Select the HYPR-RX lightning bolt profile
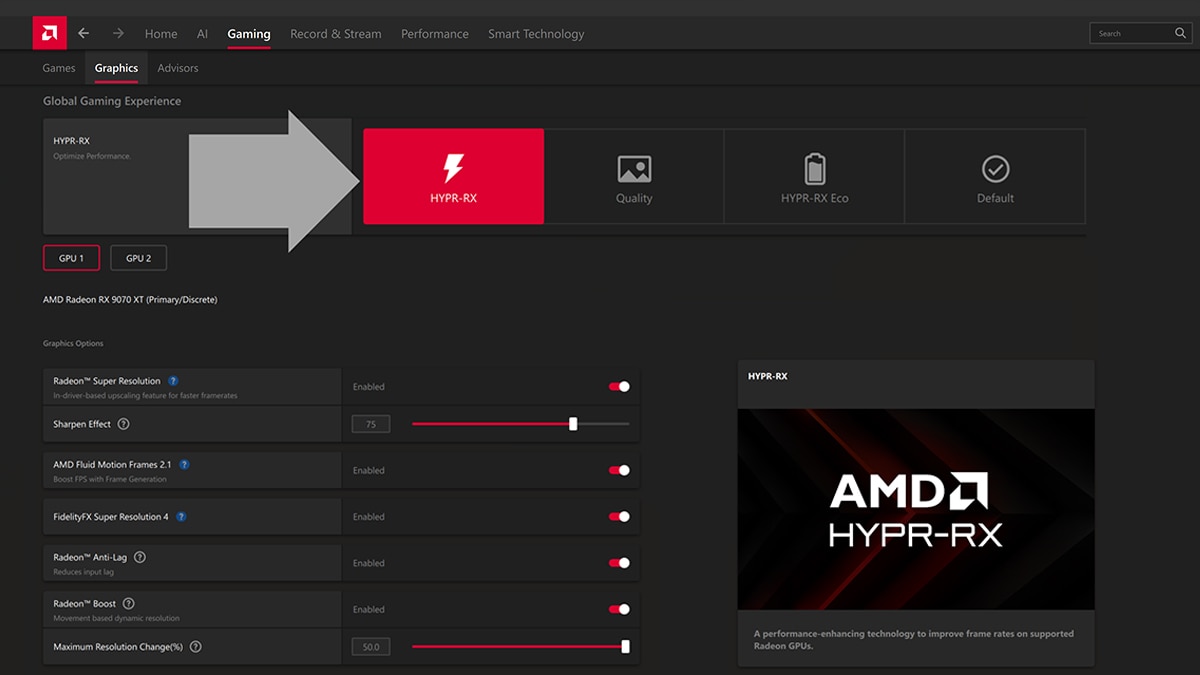The image size is (1200, 675). 453,176
